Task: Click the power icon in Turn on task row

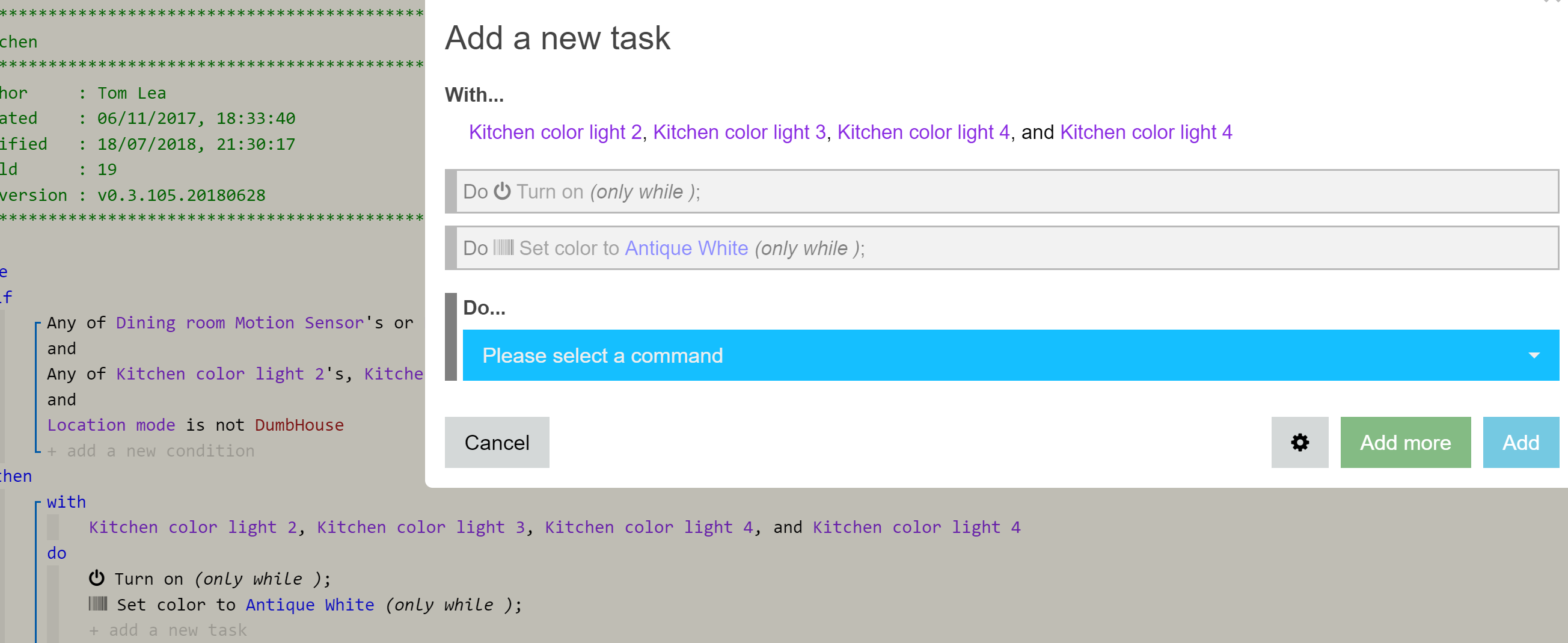Action: (x=502, y=191)
